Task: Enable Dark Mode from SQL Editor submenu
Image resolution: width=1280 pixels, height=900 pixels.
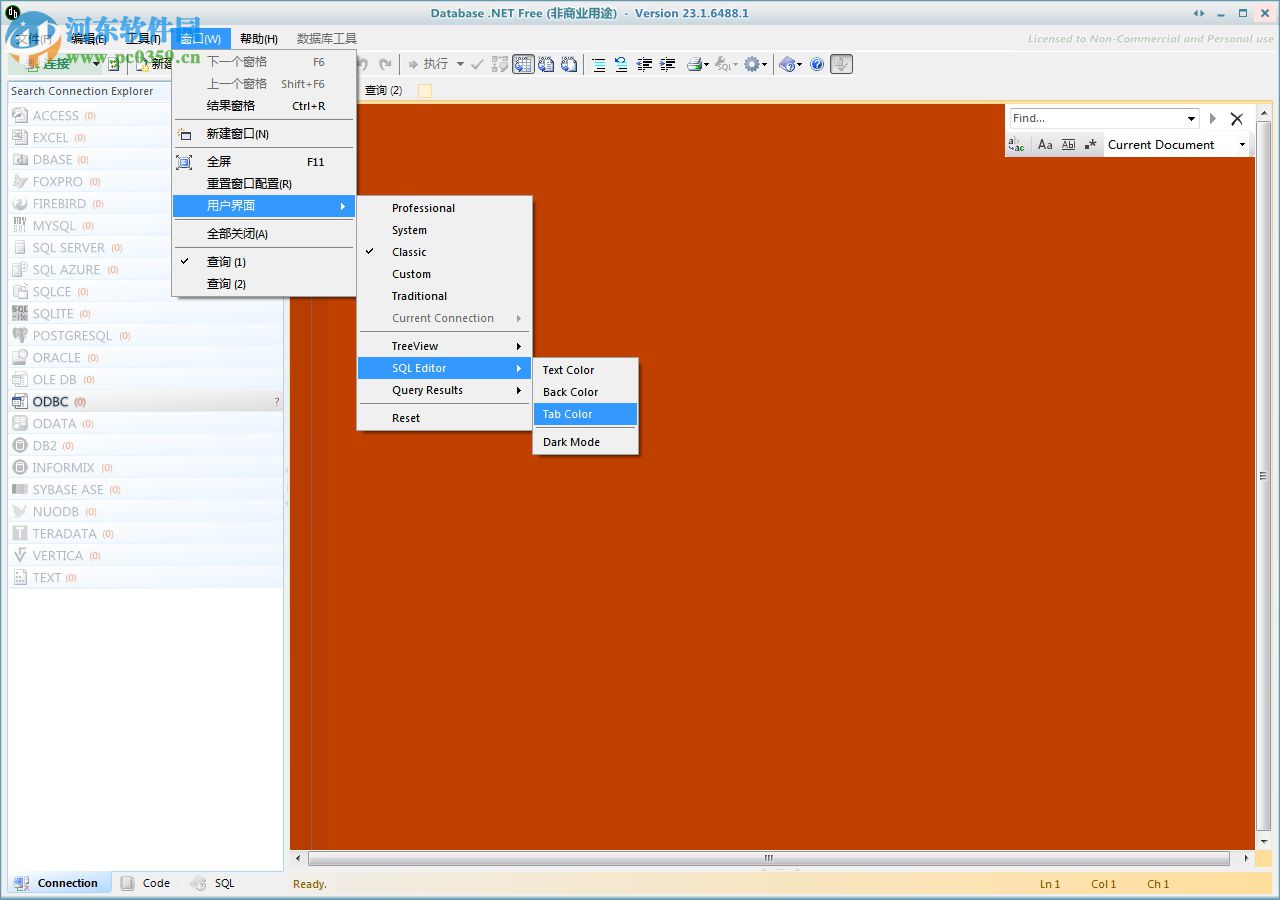Action: (585, 442)
